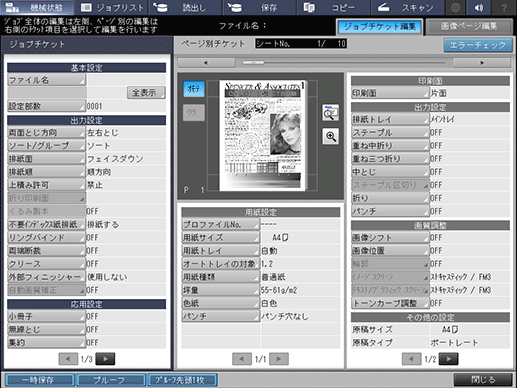Open the 読出し recall tab
The width and height of the screenshot is (517, 388).
point(184,7)
